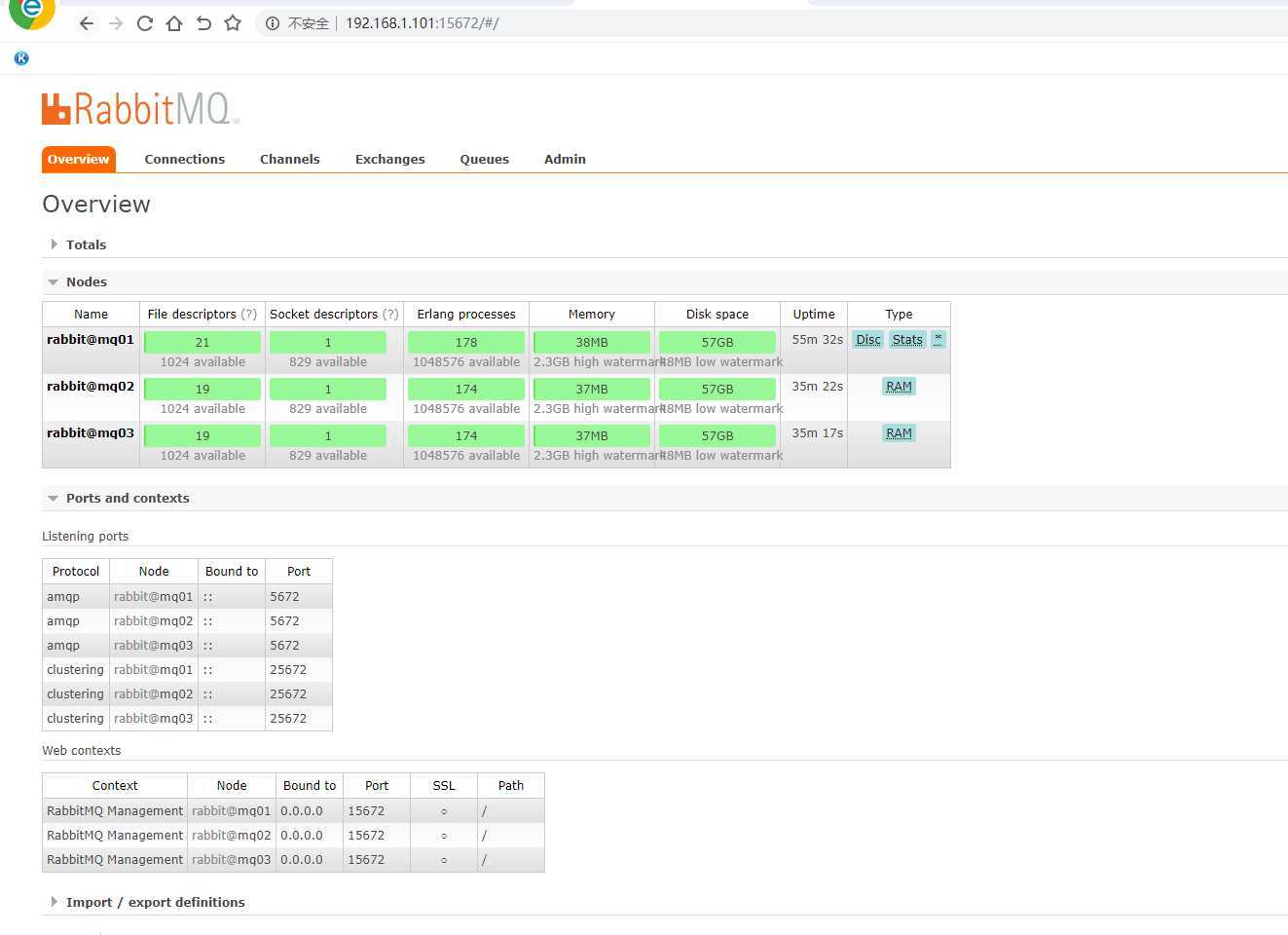Reload the page with refresh icon
This screenshot has height=935, width=1288.
pyautogui.click(x=145, y=23)
